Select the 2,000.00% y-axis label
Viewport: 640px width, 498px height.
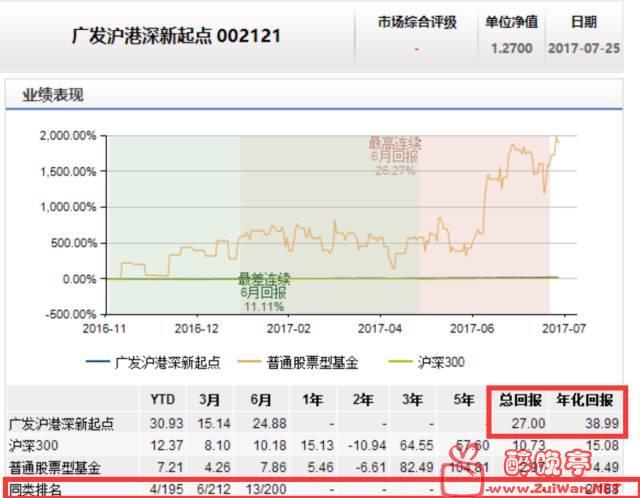(x=68, y=136)
